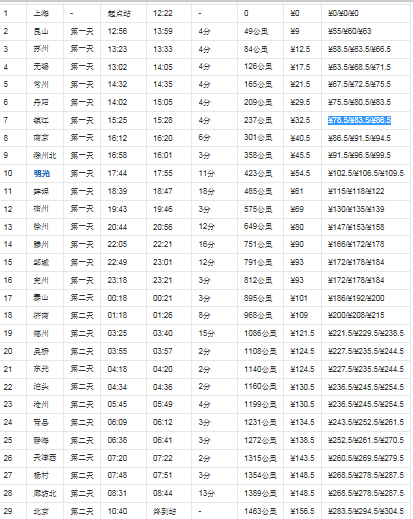Click the 49公里 distance cell
The image size is (413, 519).
pos(256,31)
